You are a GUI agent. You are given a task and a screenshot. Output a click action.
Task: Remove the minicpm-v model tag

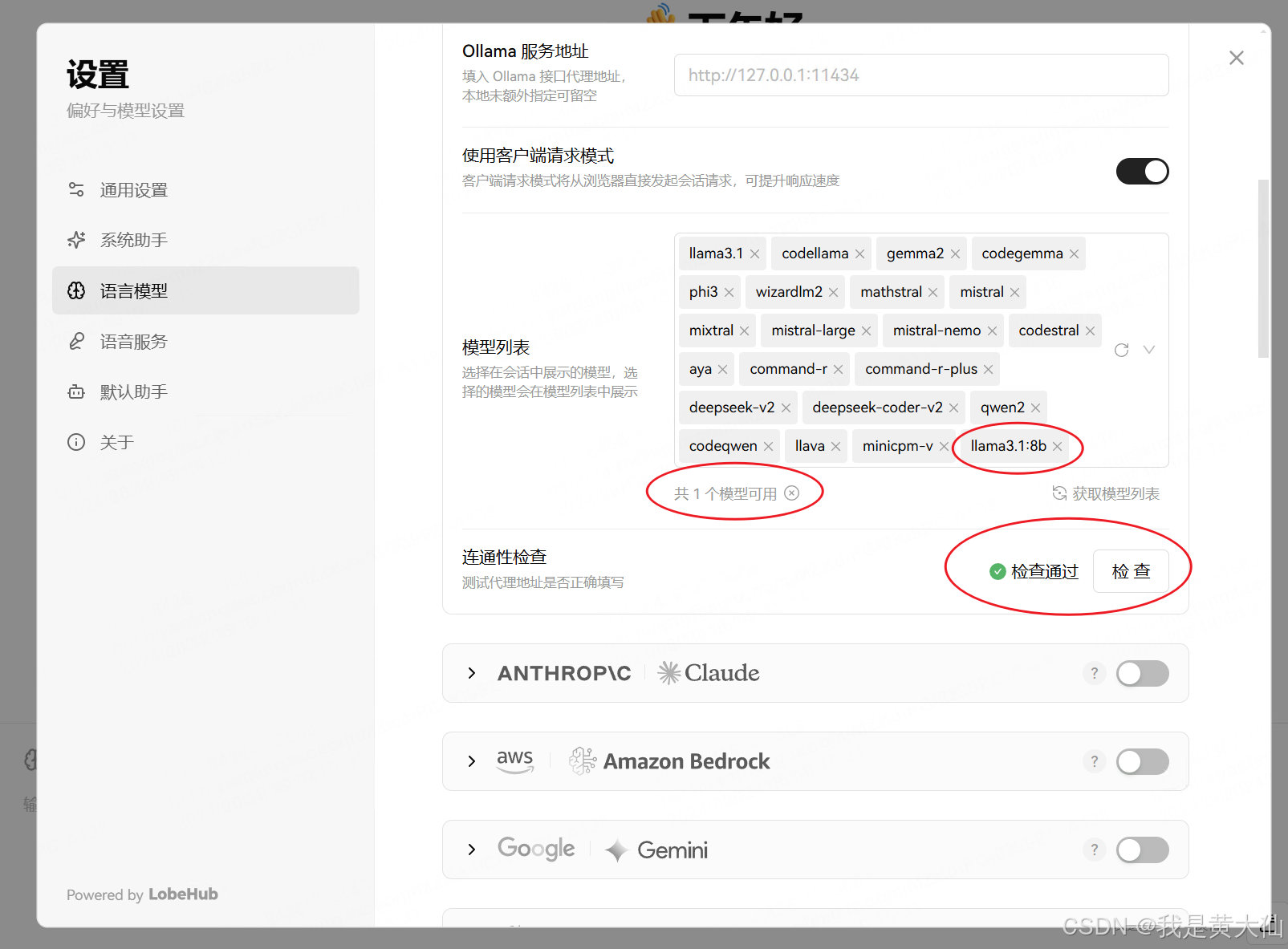pos(944,446)
